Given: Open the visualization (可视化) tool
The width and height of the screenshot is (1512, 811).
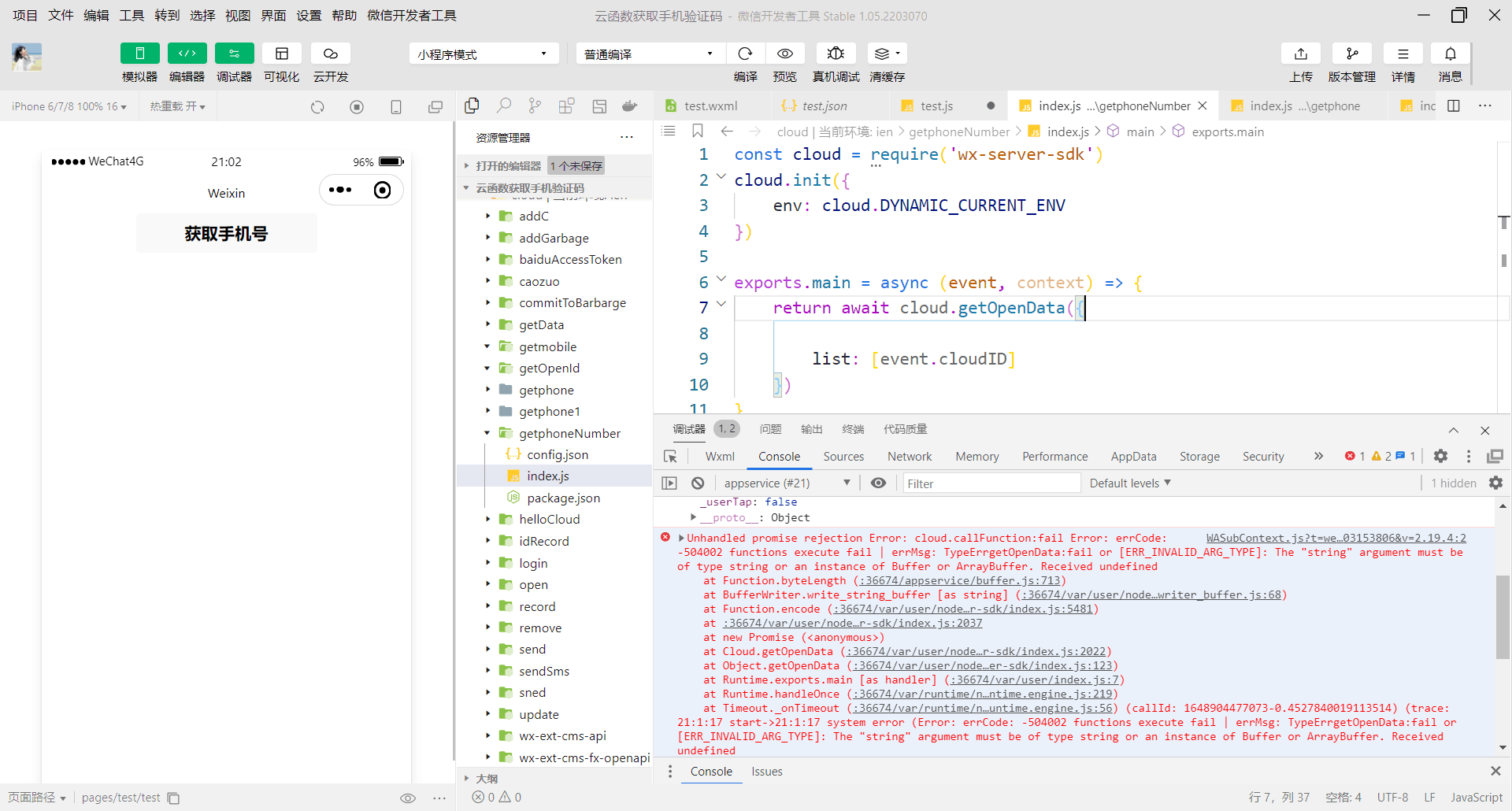Looking at the screenshot, I should coord(282,54).
